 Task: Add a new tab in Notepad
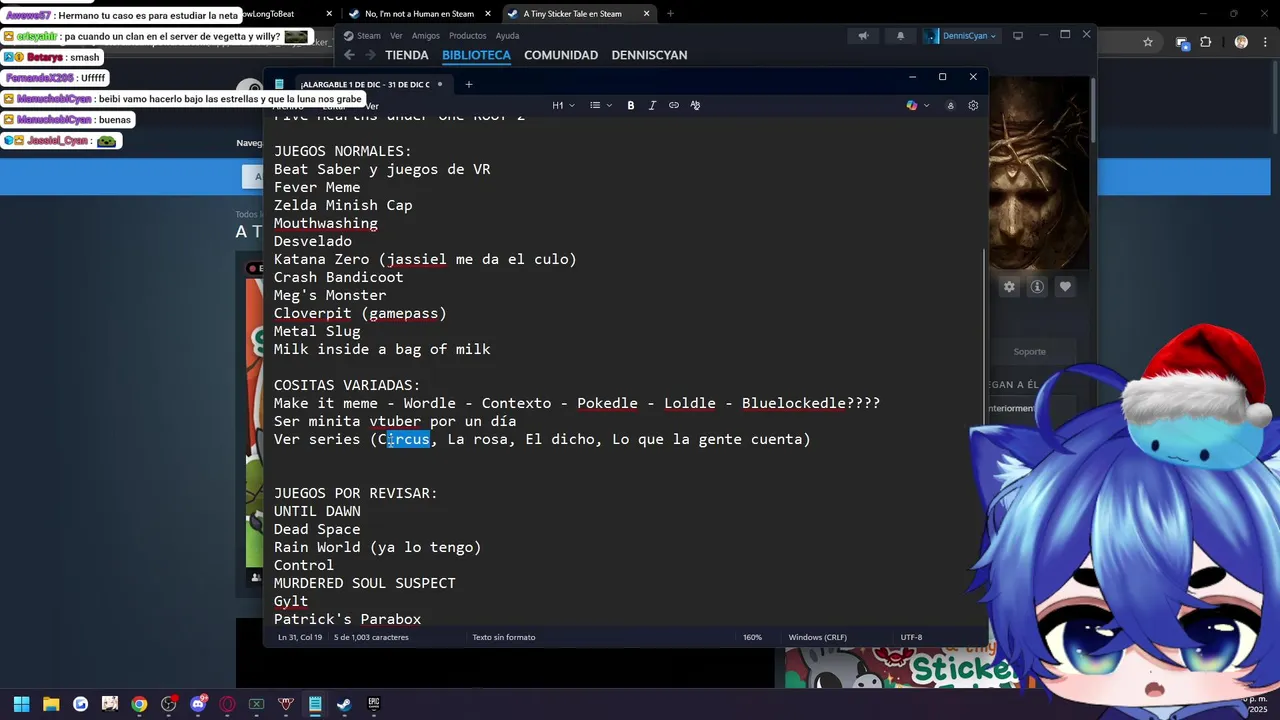click(x=468, y=84)
